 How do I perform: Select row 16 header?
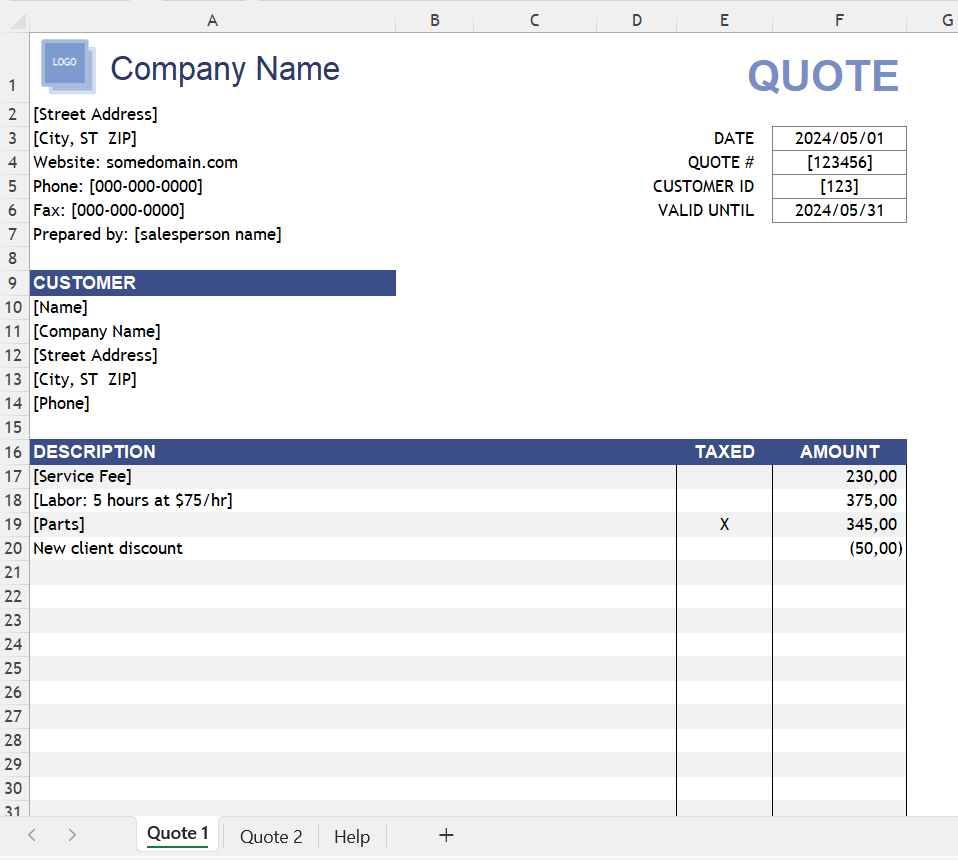[13, 452]
